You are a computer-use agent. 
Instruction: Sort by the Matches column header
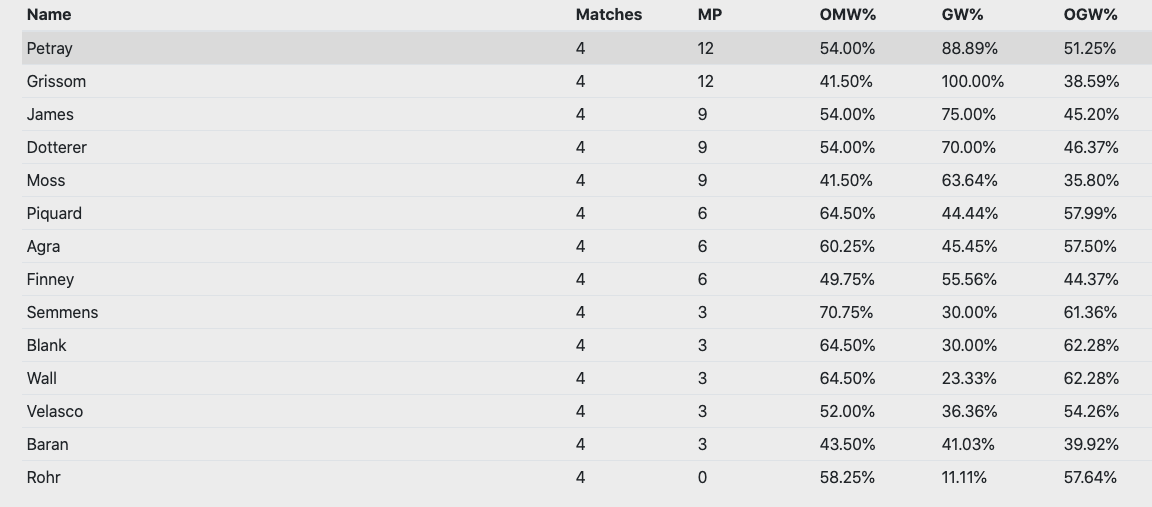pyautogui.click(x=608, y=15)
